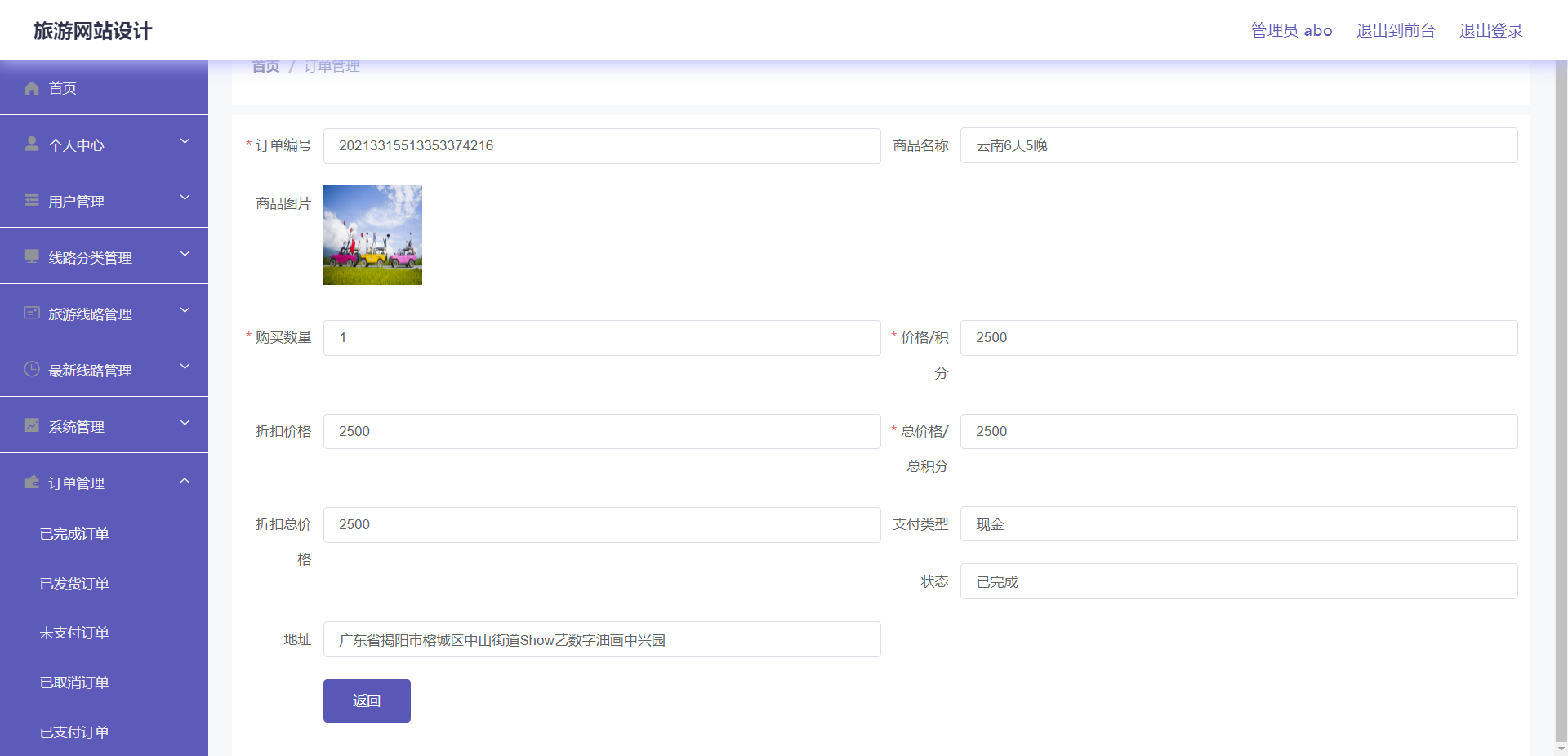This screenshot has width=1568, height=756.
Task: Expand the 个人中心 menu chevron
Action: click(x=185, y=142)
